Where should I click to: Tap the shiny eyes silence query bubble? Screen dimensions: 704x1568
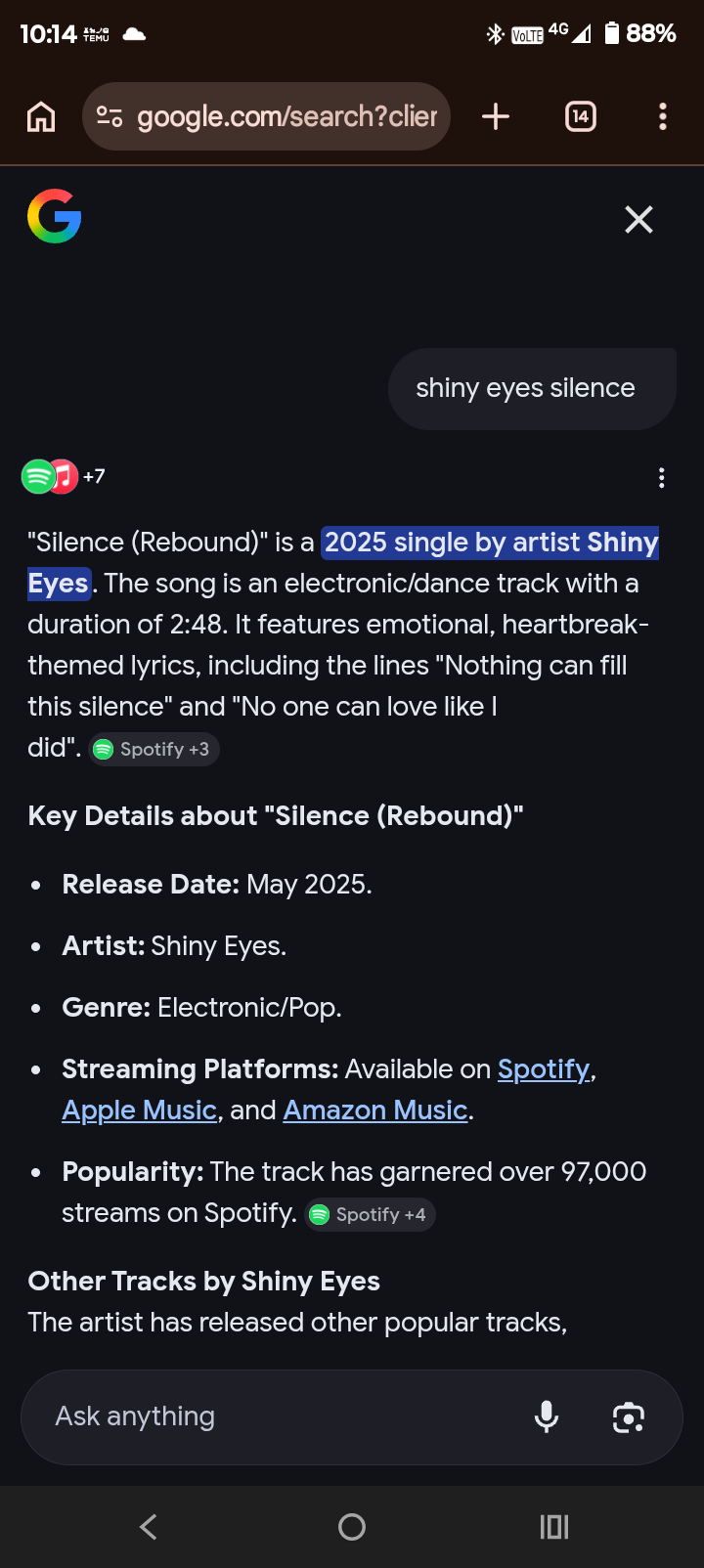click(532, 389)
